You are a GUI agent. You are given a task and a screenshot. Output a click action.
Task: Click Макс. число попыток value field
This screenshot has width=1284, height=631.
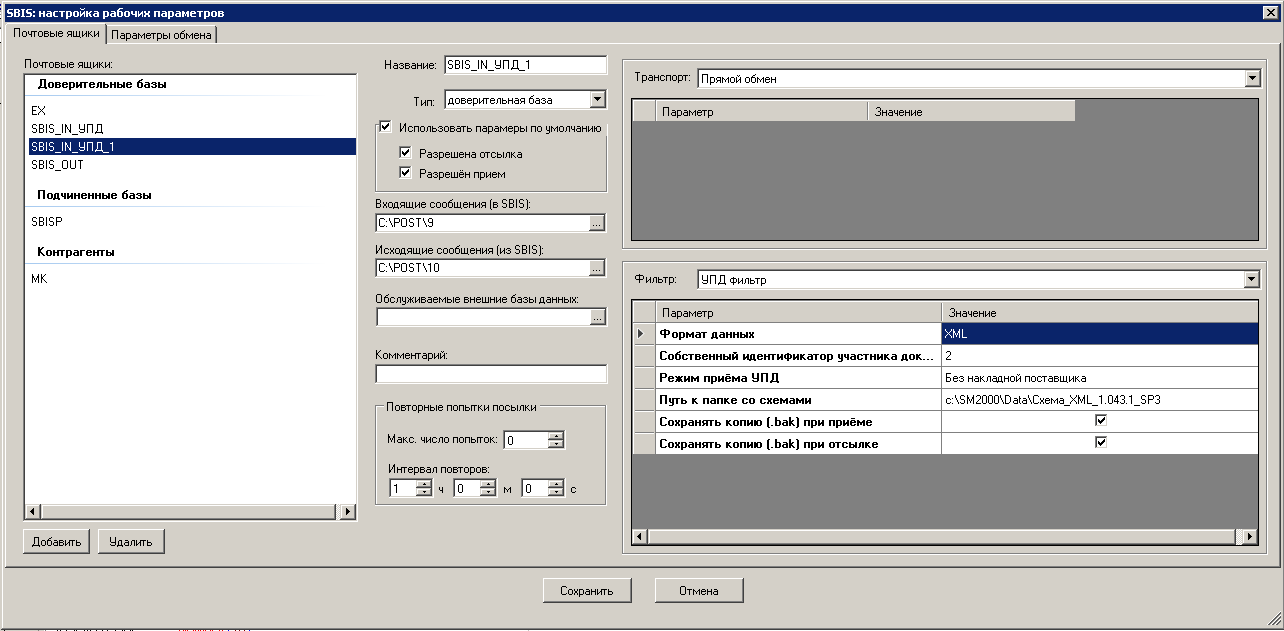(526, 440)
